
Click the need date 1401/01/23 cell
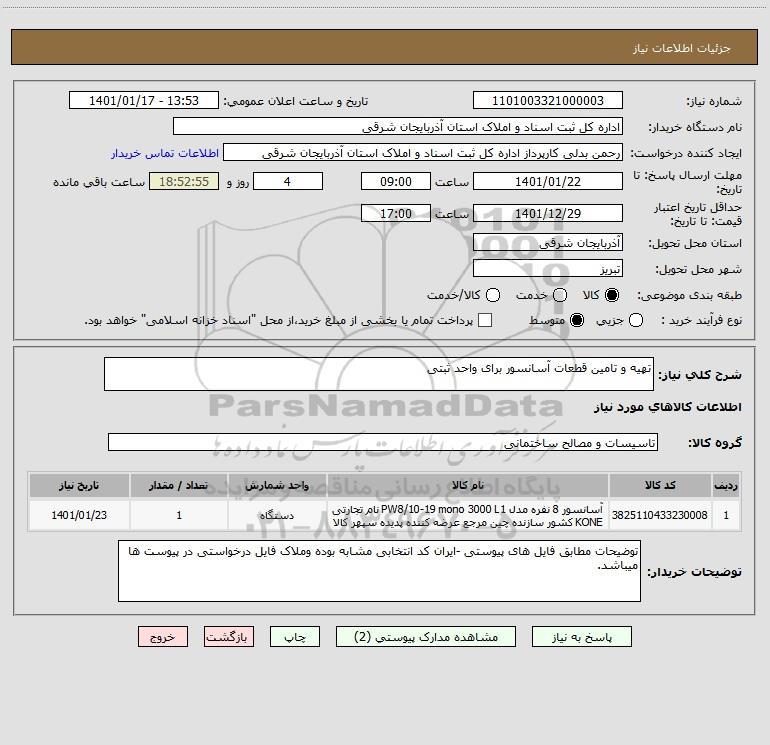[79, 515]
